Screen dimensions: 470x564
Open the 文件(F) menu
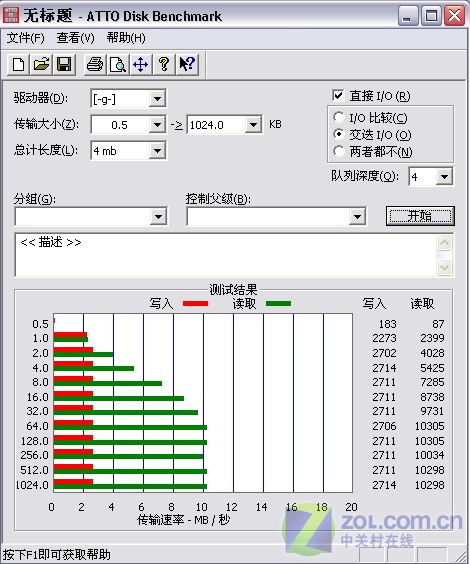tap(26, 38)
